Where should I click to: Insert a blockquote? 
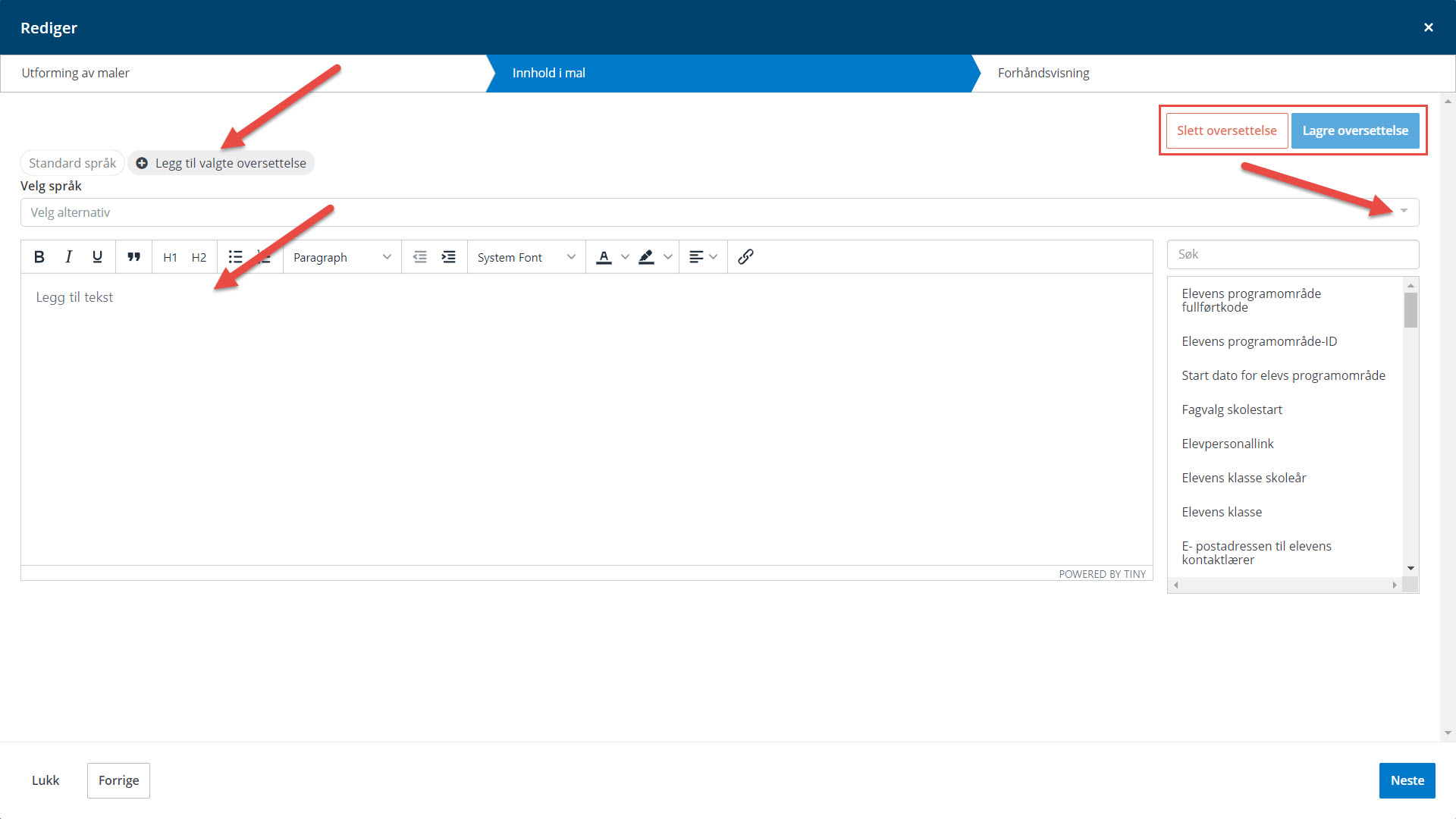(x=133, y=257)
